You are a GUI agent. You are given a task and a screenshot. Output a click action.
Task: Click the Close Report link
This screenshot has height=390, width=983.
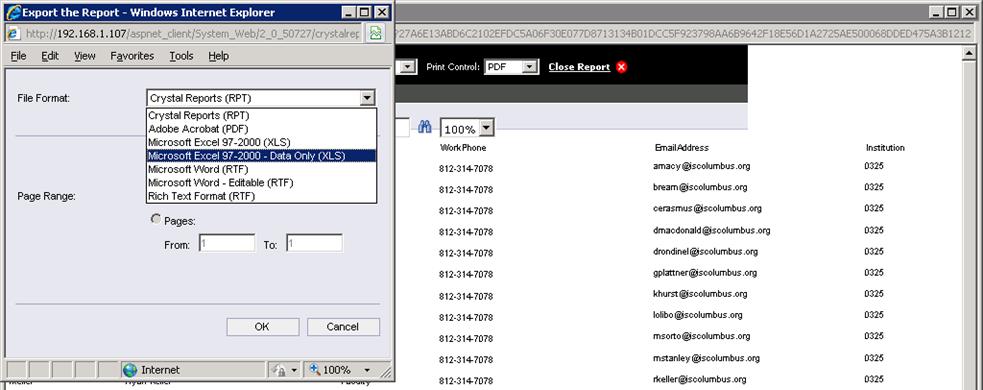579,67
